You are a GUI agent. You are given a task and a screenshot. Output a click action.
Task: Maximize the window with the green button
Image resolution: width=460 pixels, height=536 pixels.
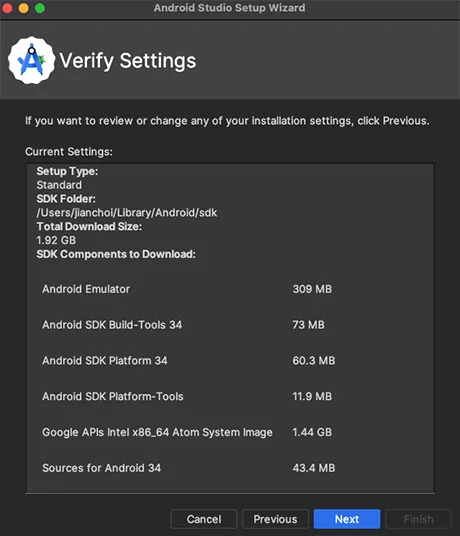pyautogui.click(x=40, y=8)
